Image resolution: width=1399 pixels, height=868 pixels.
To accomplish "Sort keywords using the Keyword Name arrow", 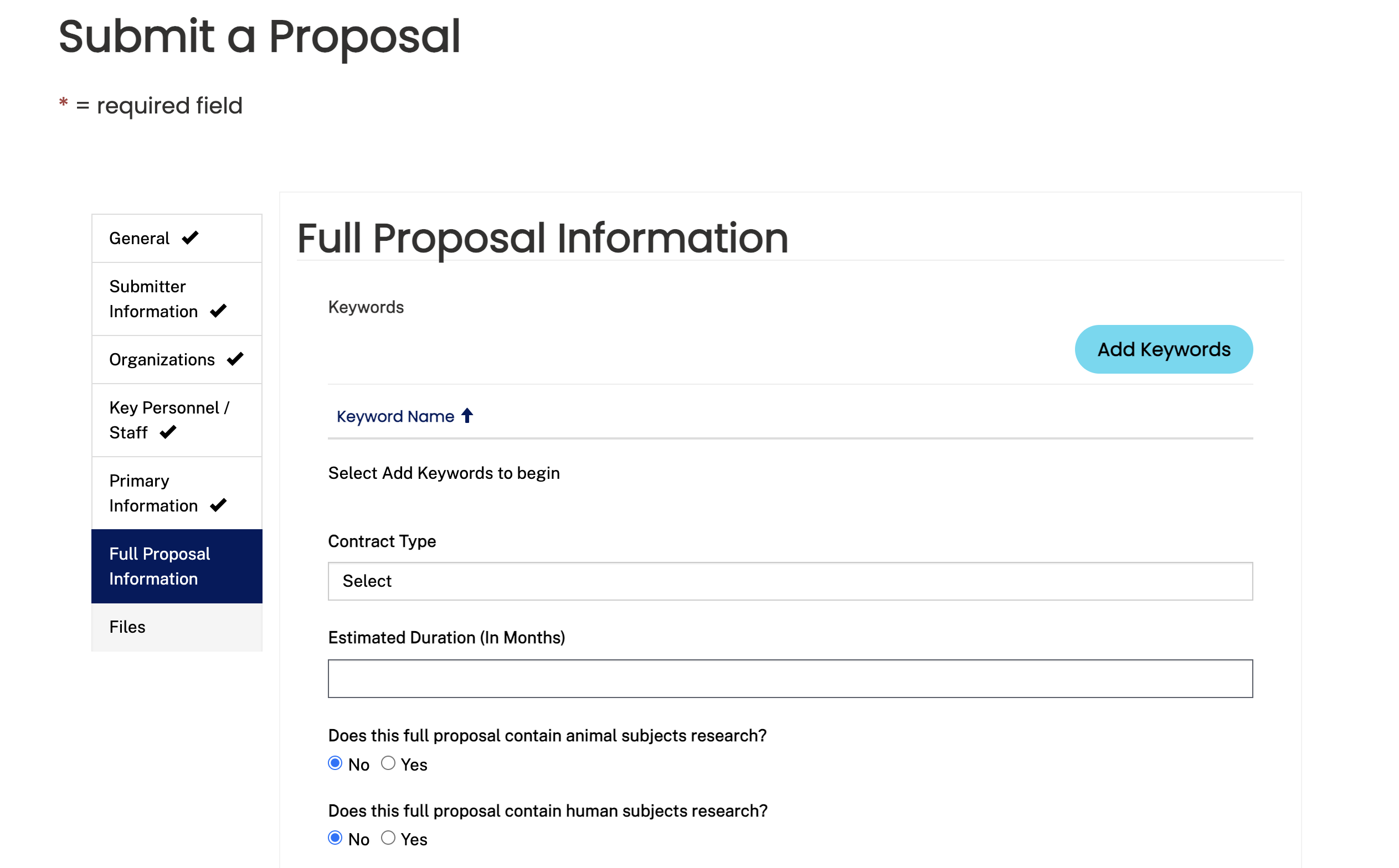I will click(x=466, y=416).
